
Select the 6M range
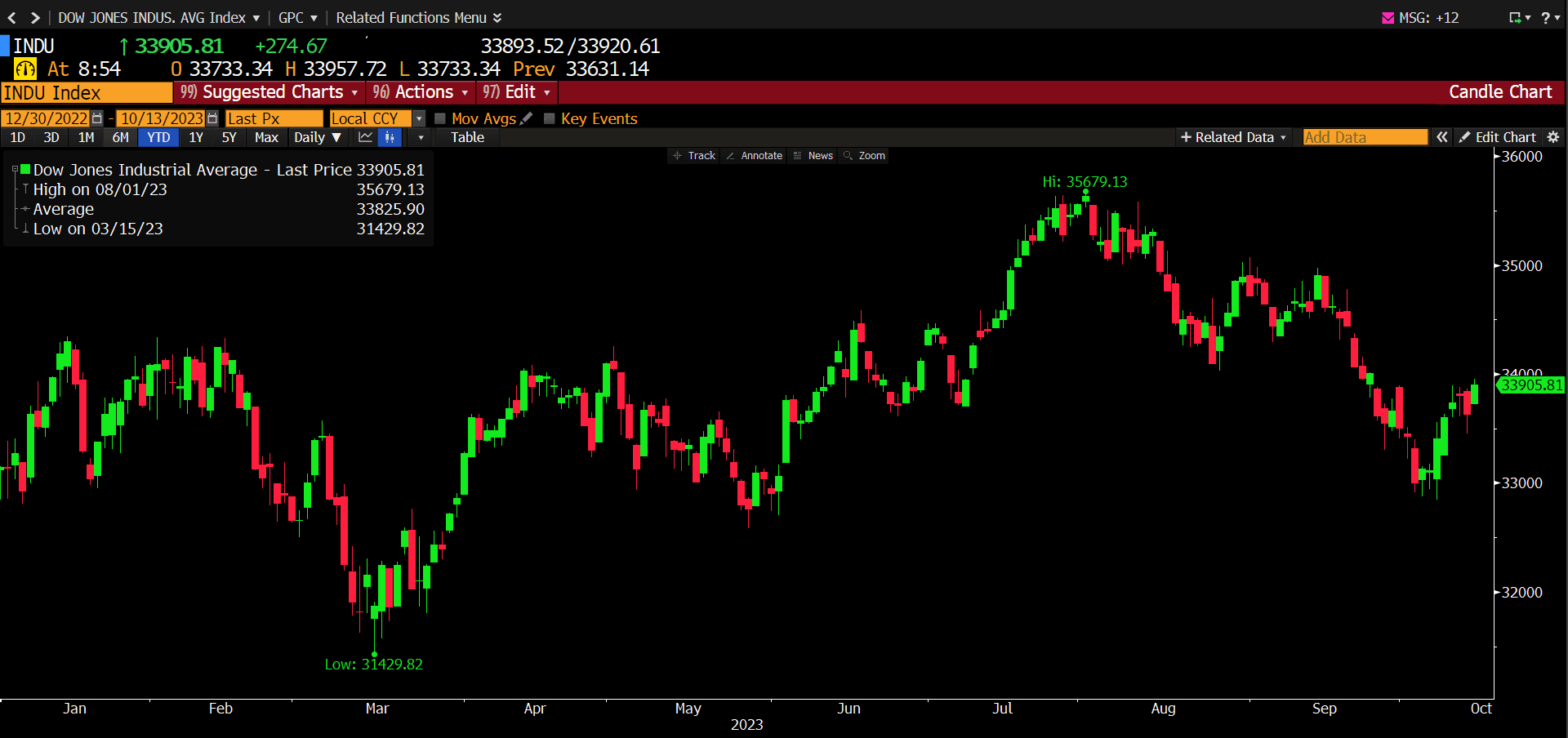pyautogui.click(x=120, y=137)
